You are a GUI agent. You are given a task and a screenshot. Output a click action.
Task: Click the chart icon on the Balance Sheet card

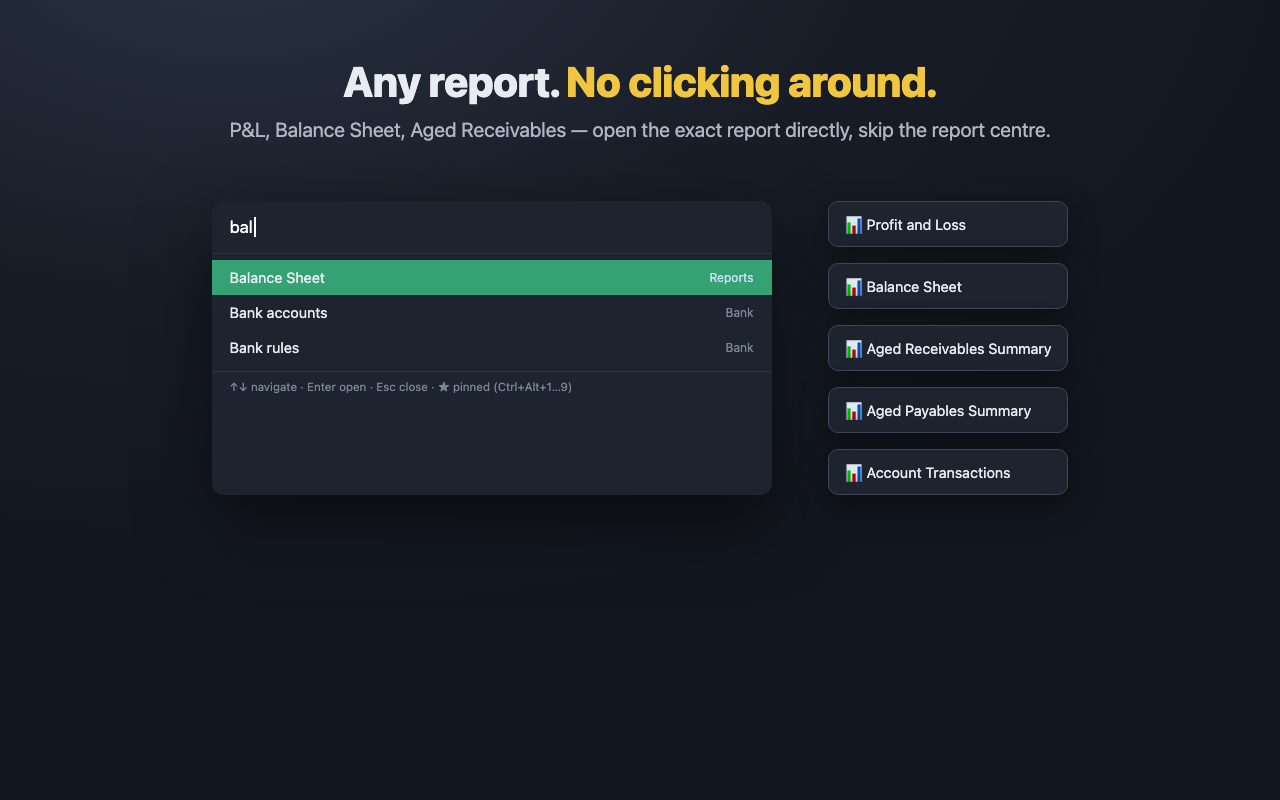click(853, 287)
